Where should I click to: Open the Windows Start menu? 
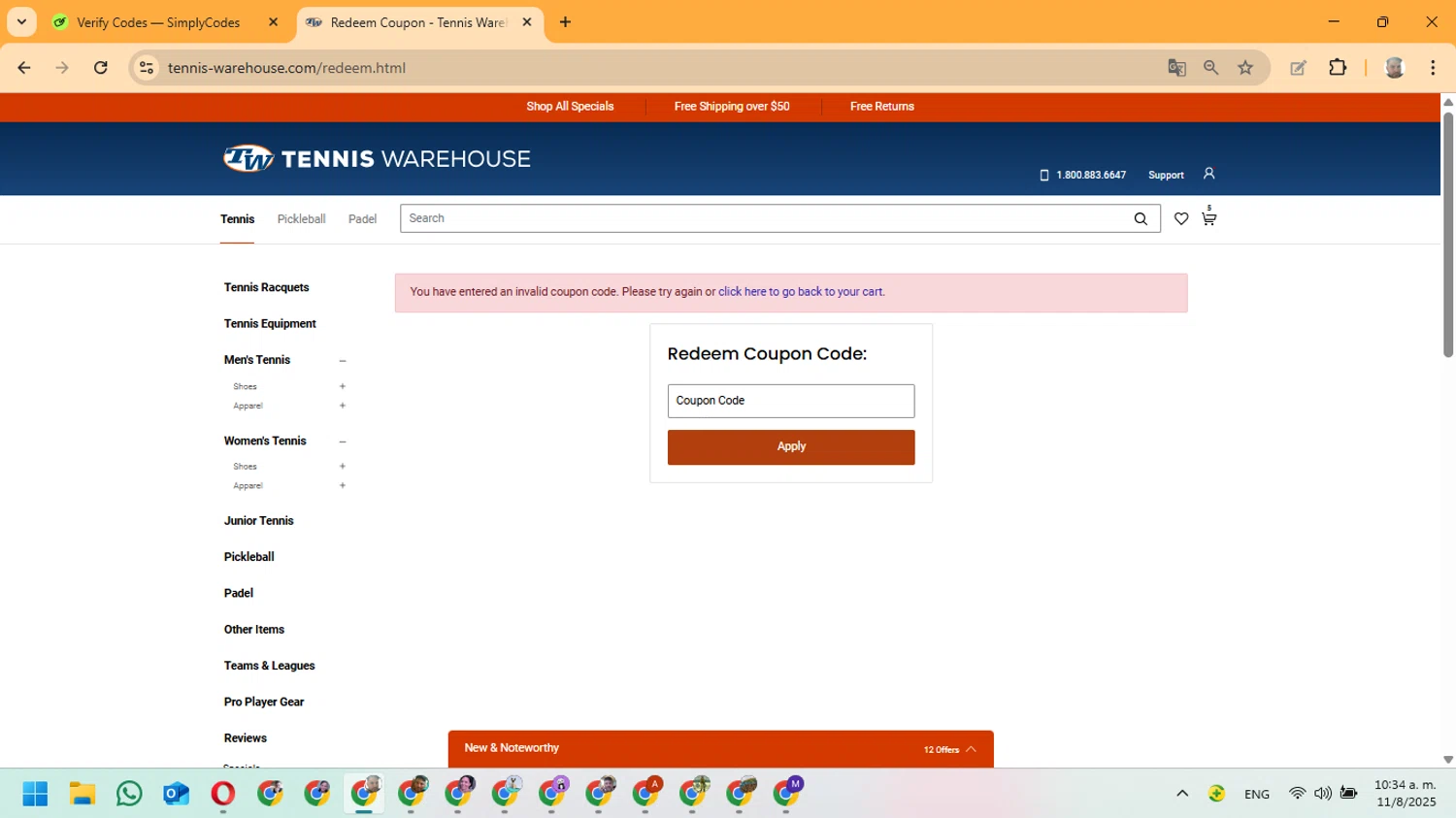pyautogui.click(x=35, y=794)
